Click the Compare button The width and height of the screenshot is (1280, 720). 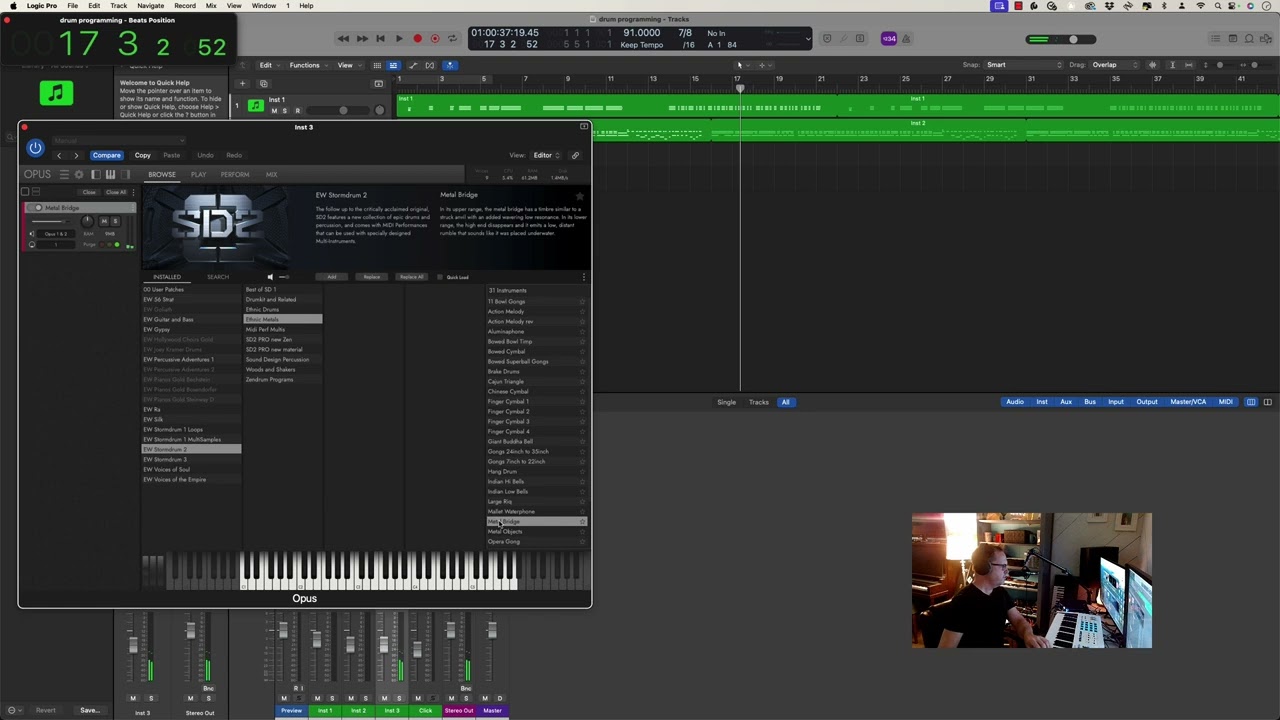click(x=106, y=155)
